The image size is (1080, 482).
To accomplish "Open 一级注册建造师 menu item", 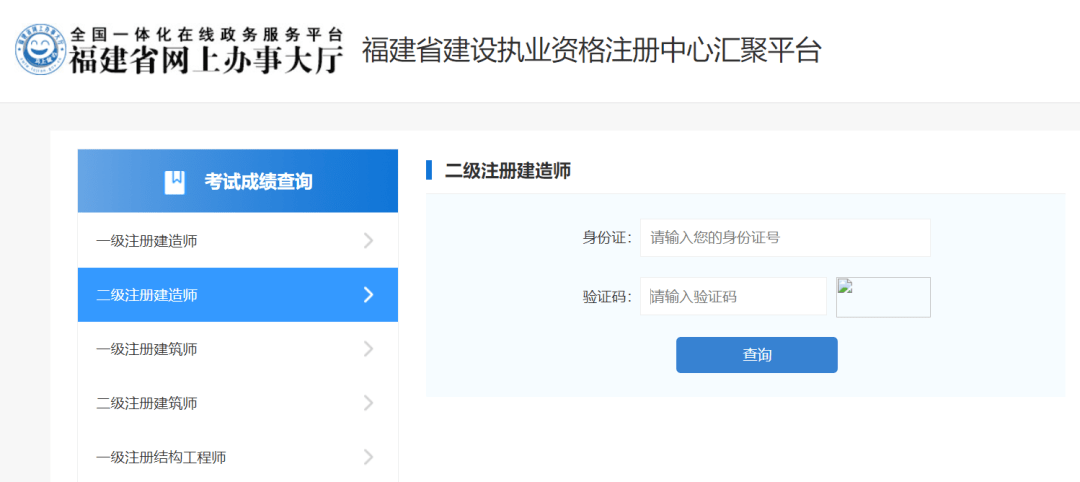I will coord(238,240).
